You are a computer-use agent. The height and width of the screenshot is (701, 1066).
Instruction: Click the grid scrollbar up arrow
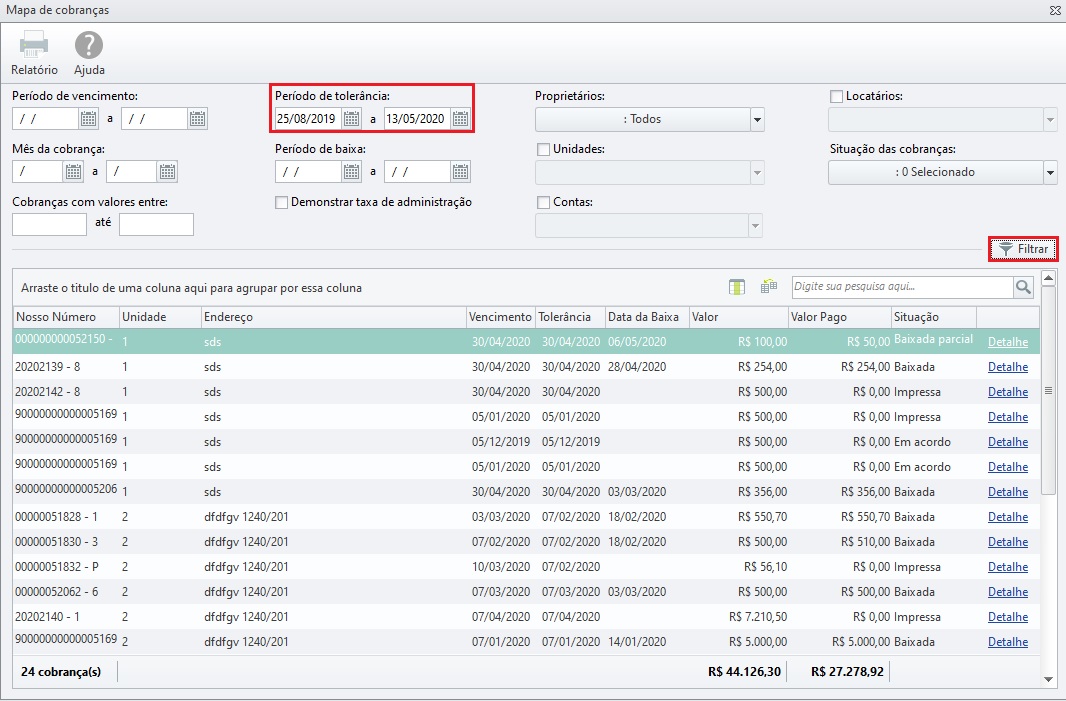point(1048,277)
